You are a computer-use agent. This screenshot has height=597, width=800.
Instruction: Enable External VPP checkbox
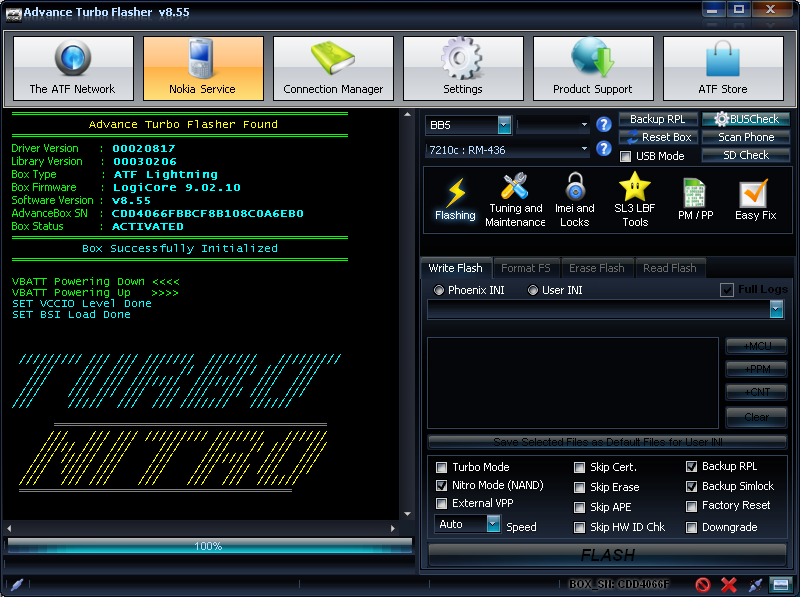pyautogui.click(x=441, y=504)
